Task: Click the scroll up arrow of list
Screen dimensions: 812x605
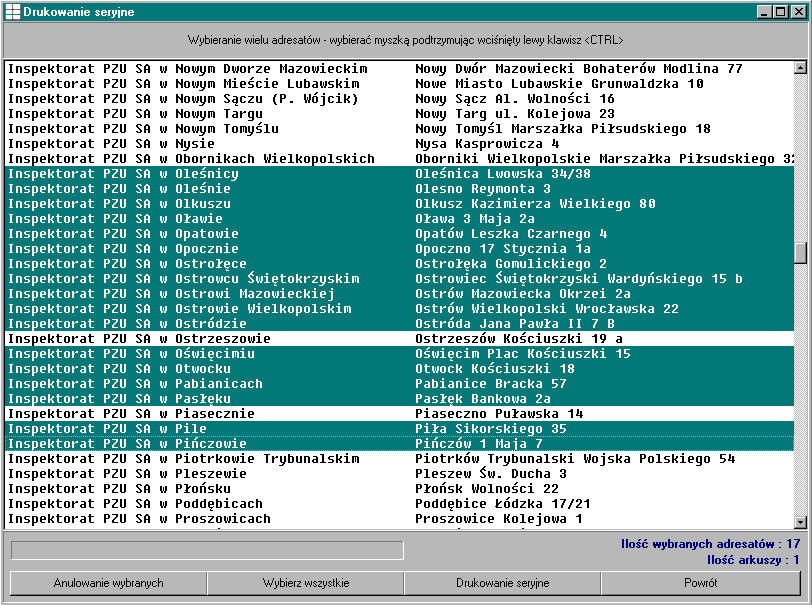Action: [x=800, y=67]
